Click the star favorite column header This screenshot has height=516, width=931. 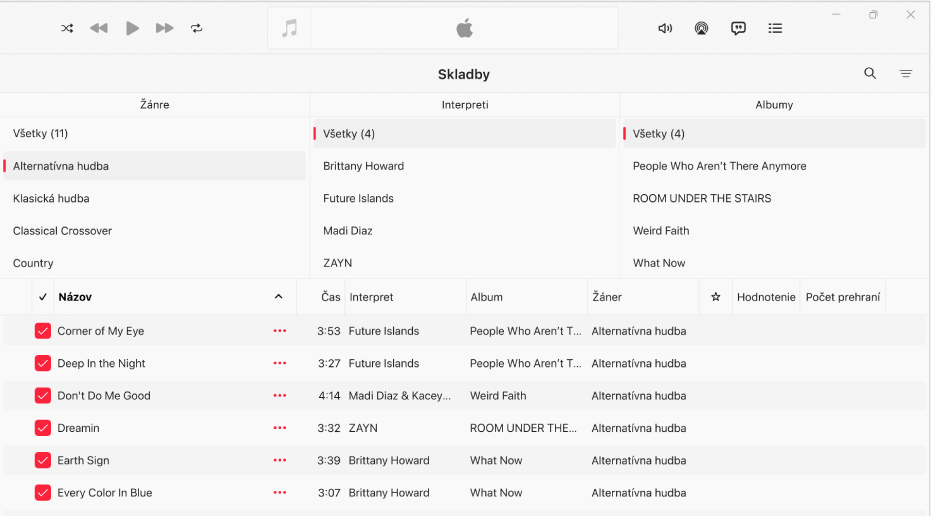coord(715,297)
